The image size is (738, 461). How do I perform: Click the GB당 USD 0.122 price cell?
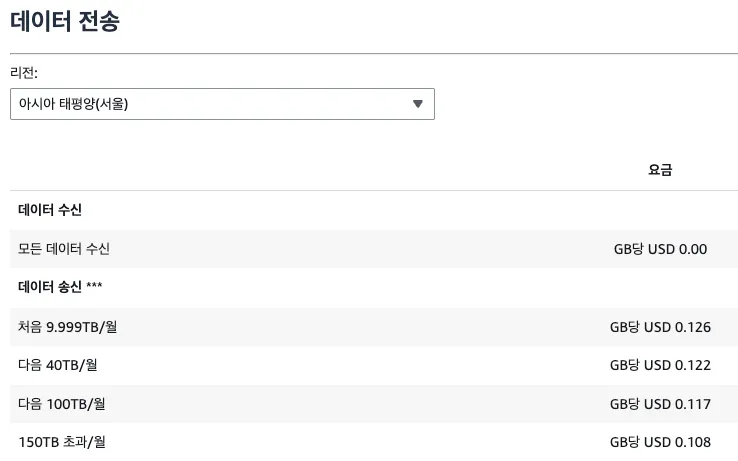(x=660, y=365)
